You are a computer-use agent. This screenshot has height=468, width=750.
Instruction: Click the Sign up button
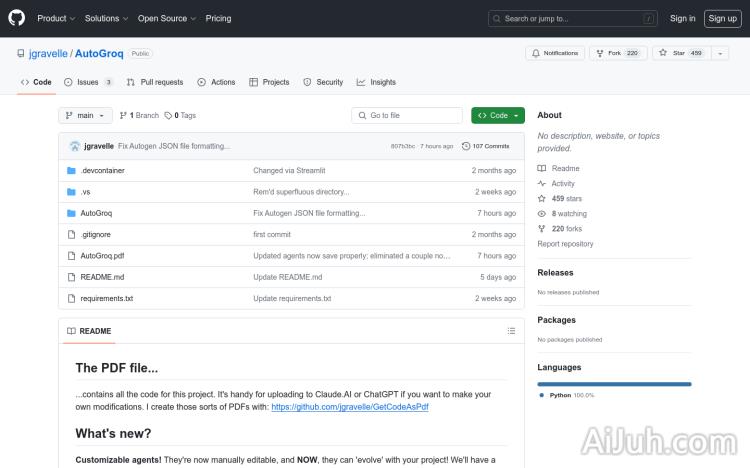(x=720, y=18)
